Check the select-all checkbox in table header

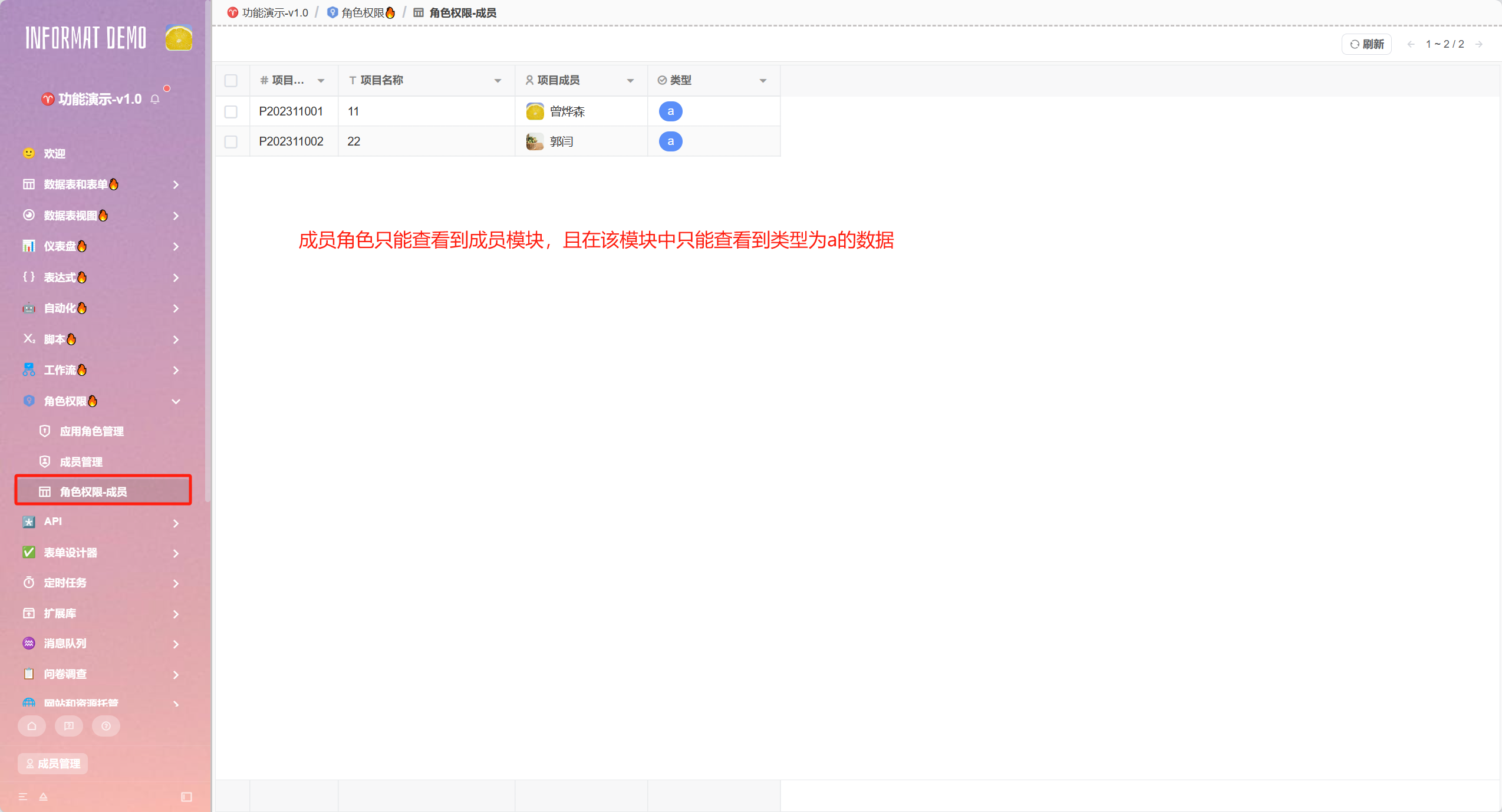click(x=230, y=81)
